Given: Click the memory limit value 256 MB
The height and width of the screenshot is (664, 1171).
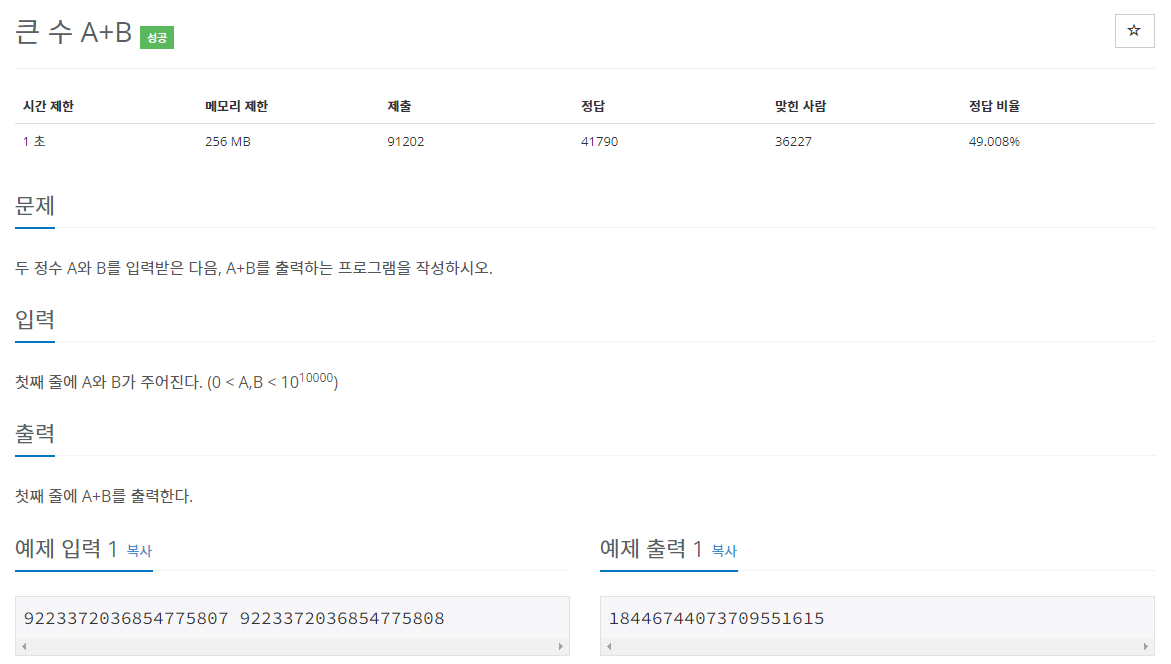Looking at the screenshot, I should 228,141.
